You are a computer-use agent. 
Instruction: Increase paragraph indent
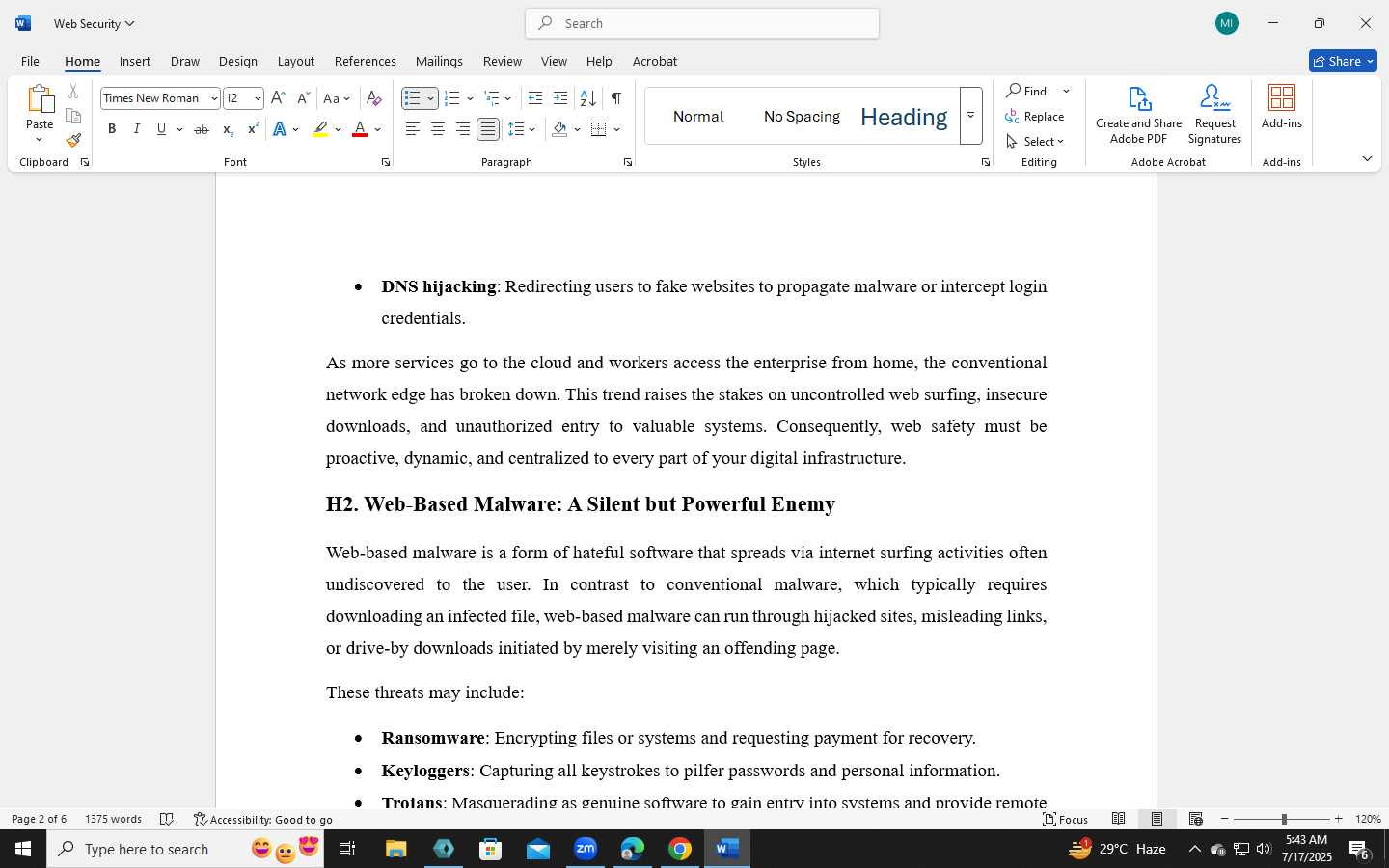[x=560, y=98]
